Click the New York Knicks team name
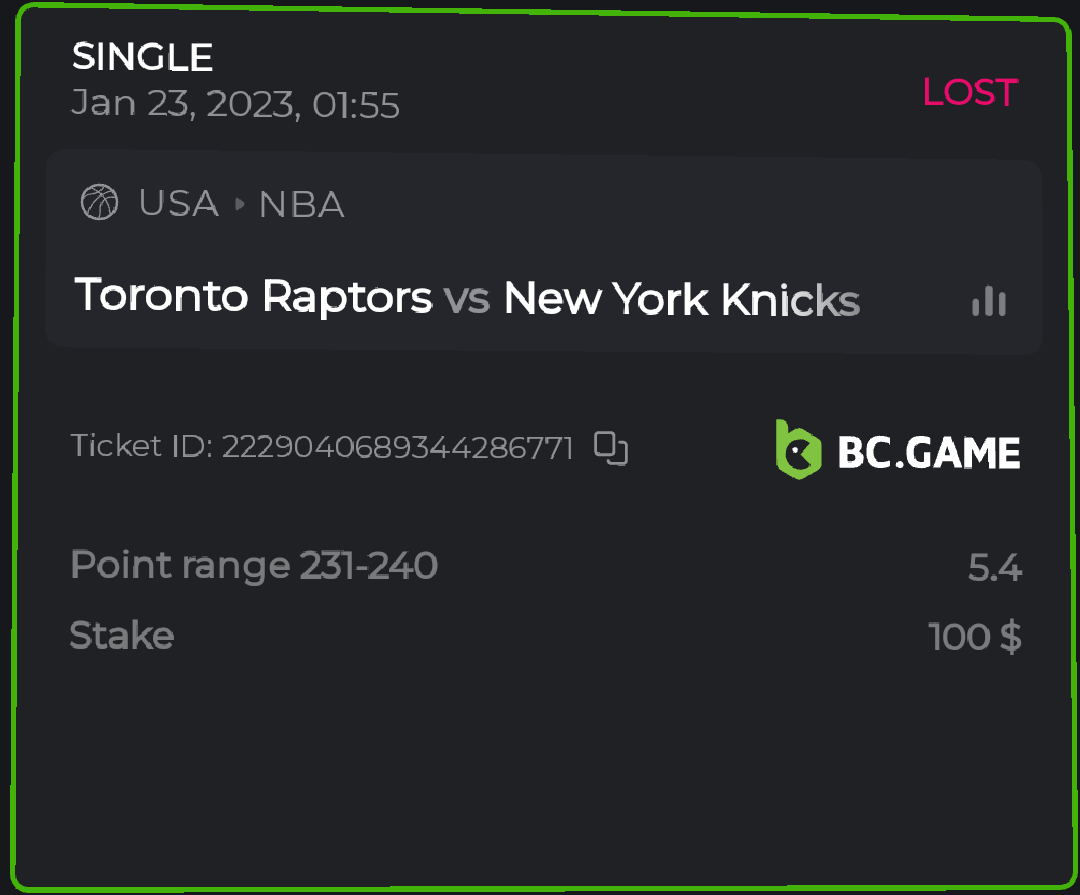This screenshot has width=1080, height=895. (x=681, y=299)
